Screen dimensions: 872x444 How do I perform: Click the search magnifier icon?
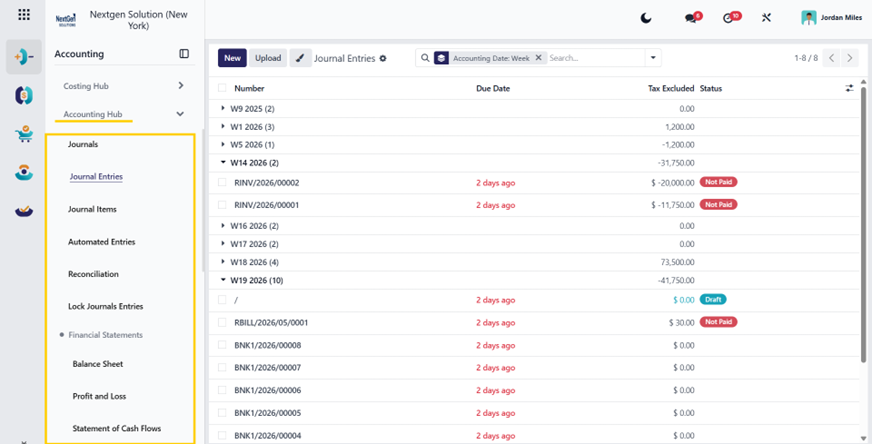[x=425, y=58]
